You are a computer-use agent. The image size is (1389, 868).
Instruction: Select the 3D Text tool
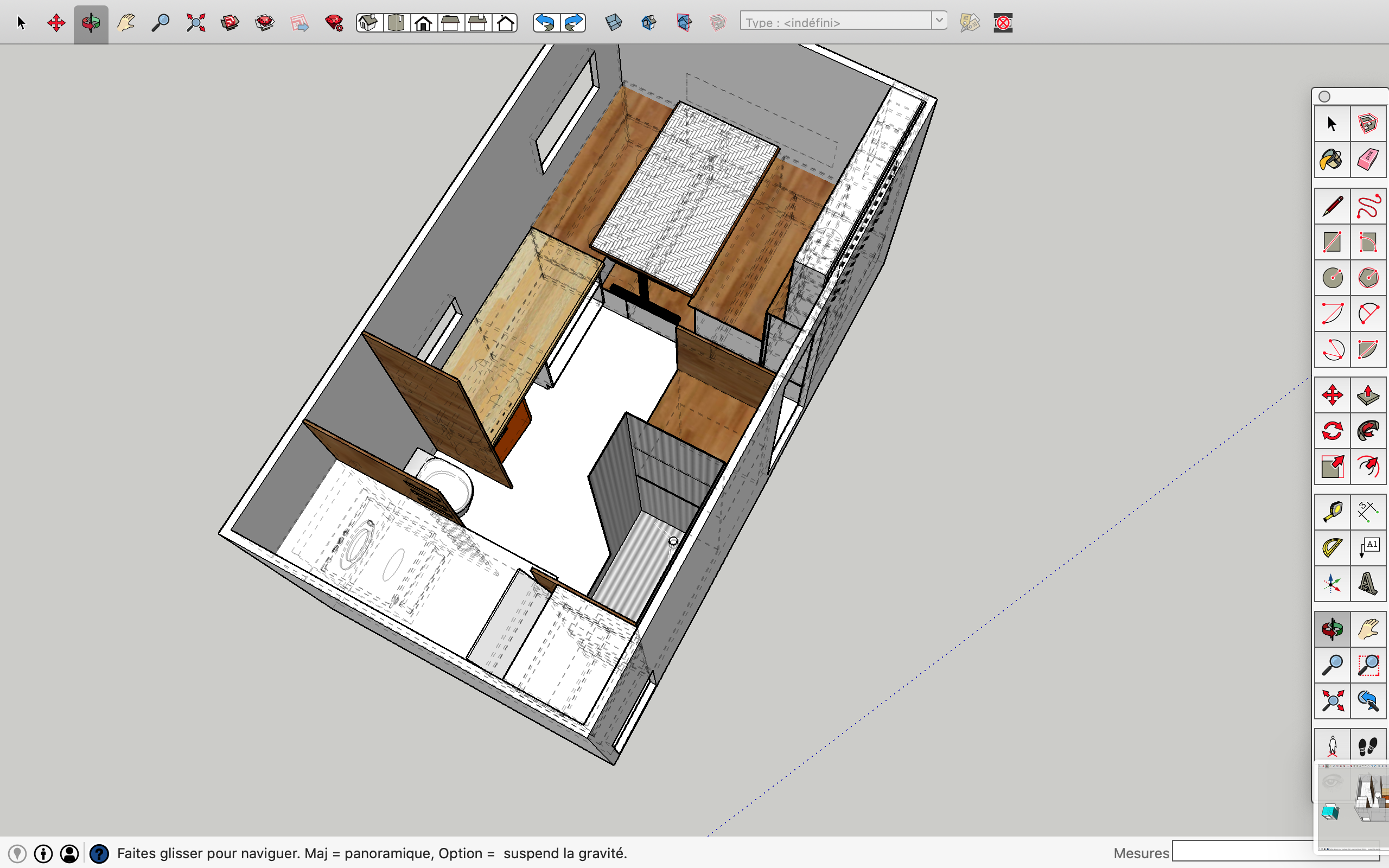click(1368, 584)
